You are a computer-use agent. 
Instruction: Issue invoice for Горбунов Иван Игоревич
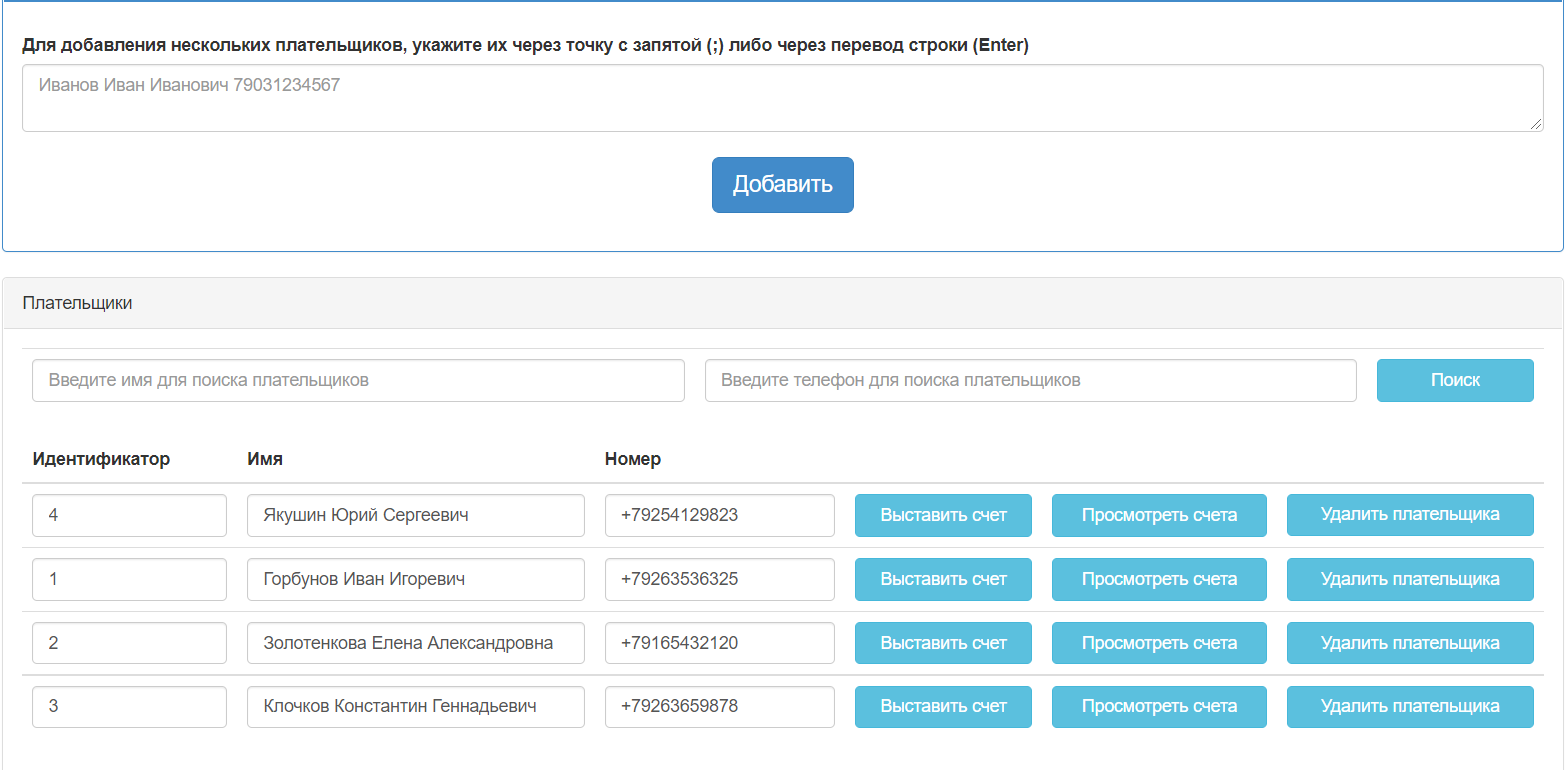pyautogui.click(x=943, y=580)
